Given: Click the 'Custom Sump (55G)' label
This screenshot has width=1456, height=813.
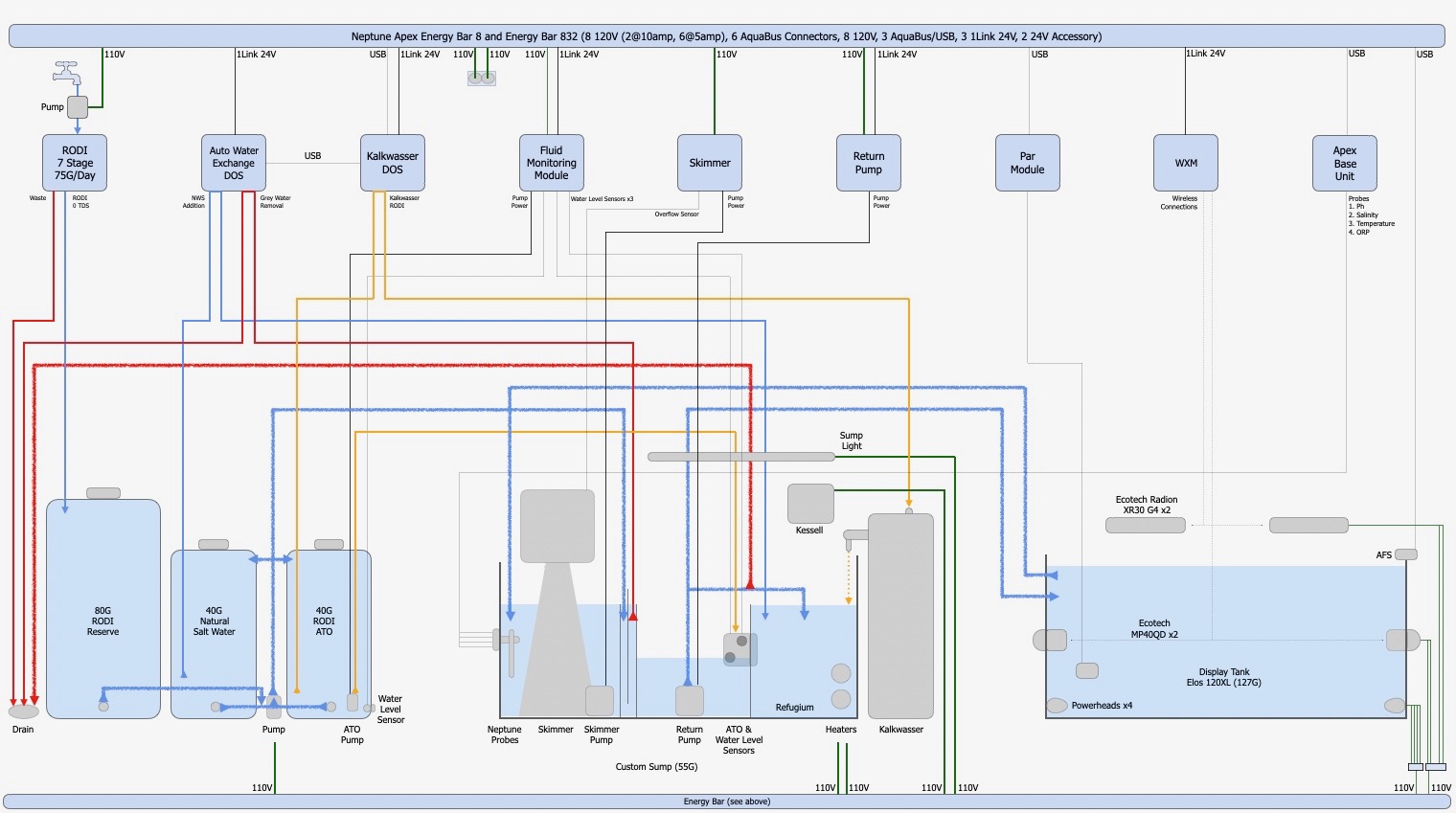Looking at the screenshot, I should pos(656,766).
